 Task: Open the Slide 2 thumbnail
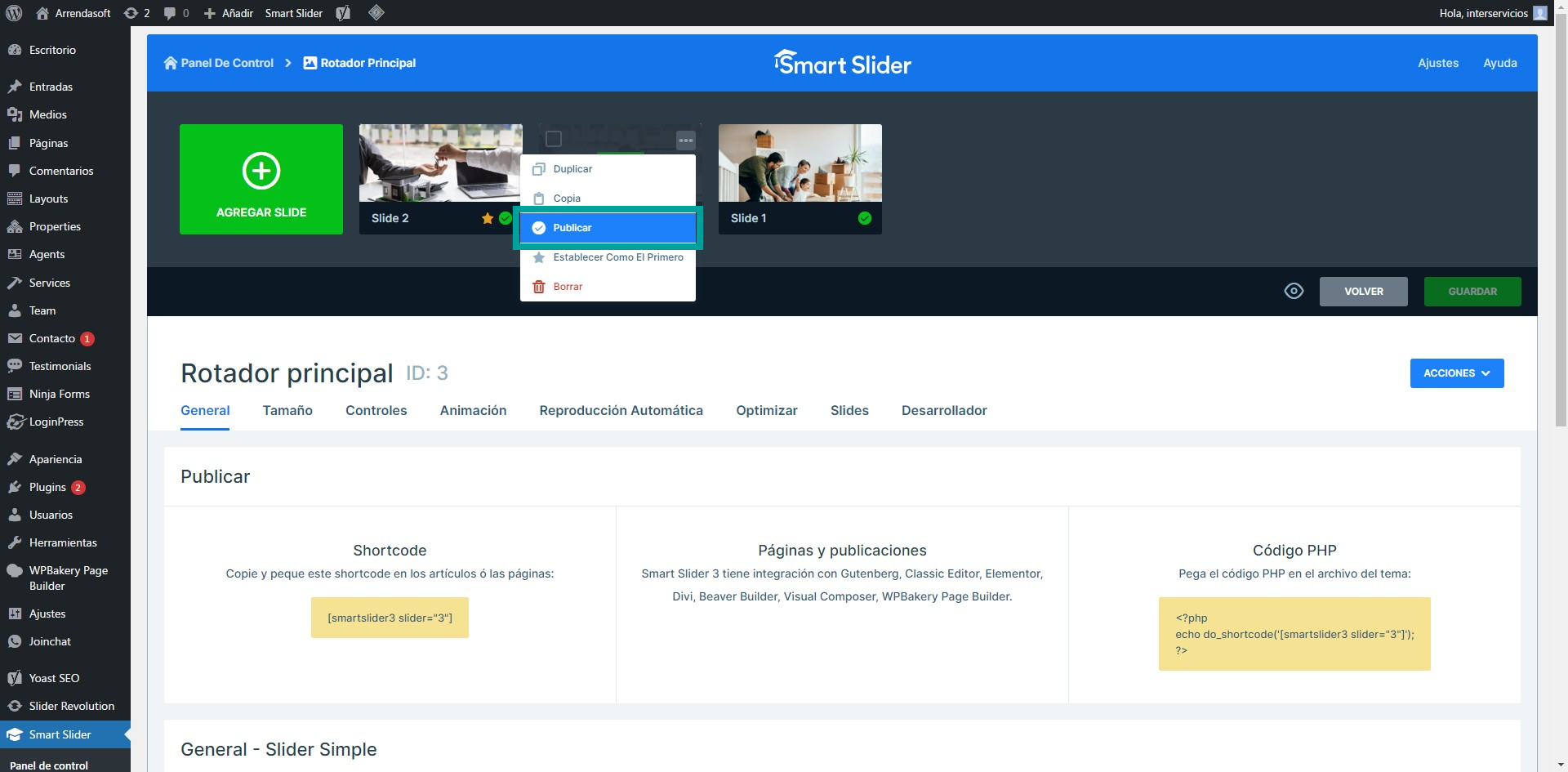[441, 163]
